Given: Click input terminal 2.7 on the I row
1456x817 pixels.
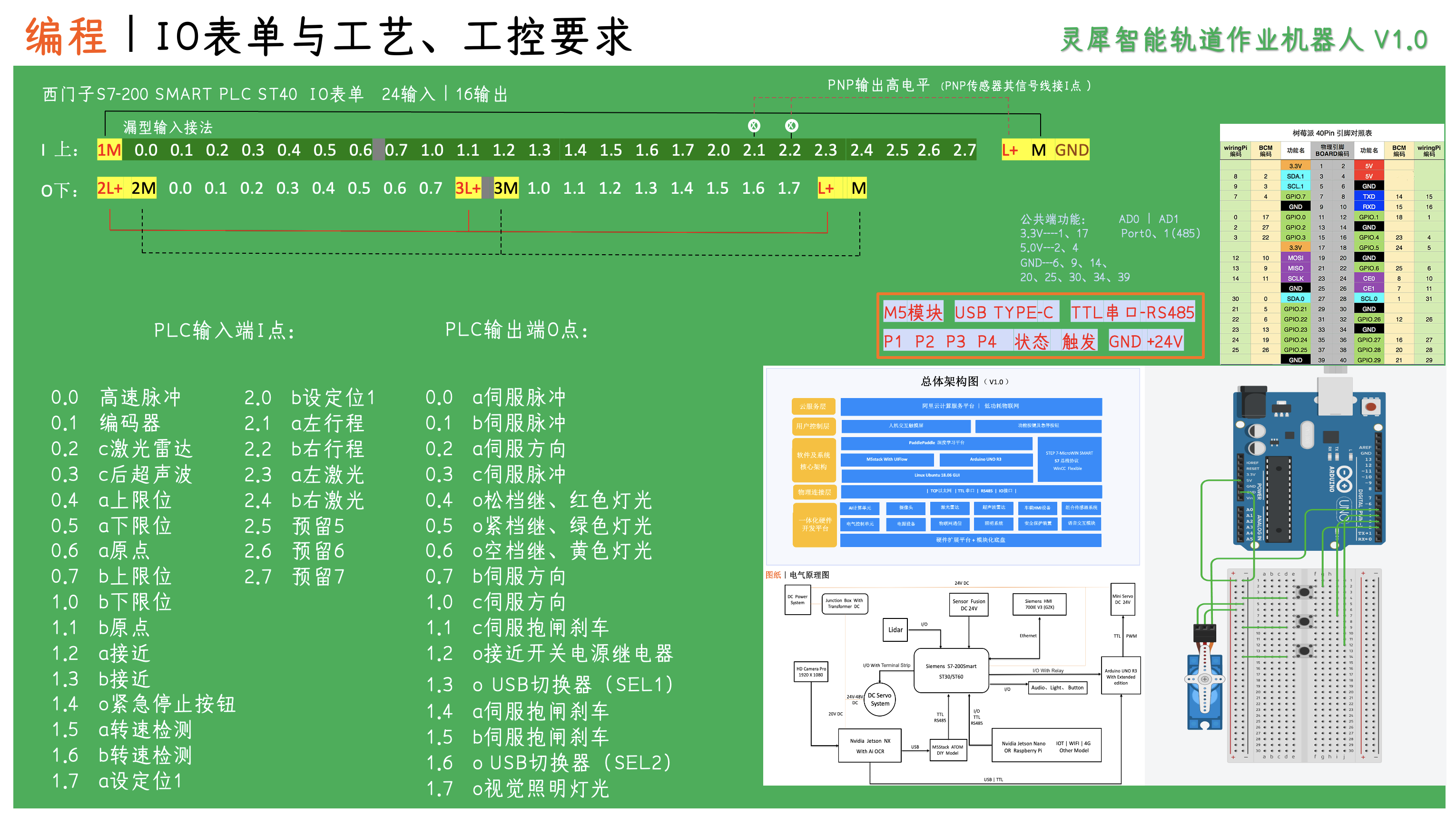Looking at the screenshot, I should (964, 150).
